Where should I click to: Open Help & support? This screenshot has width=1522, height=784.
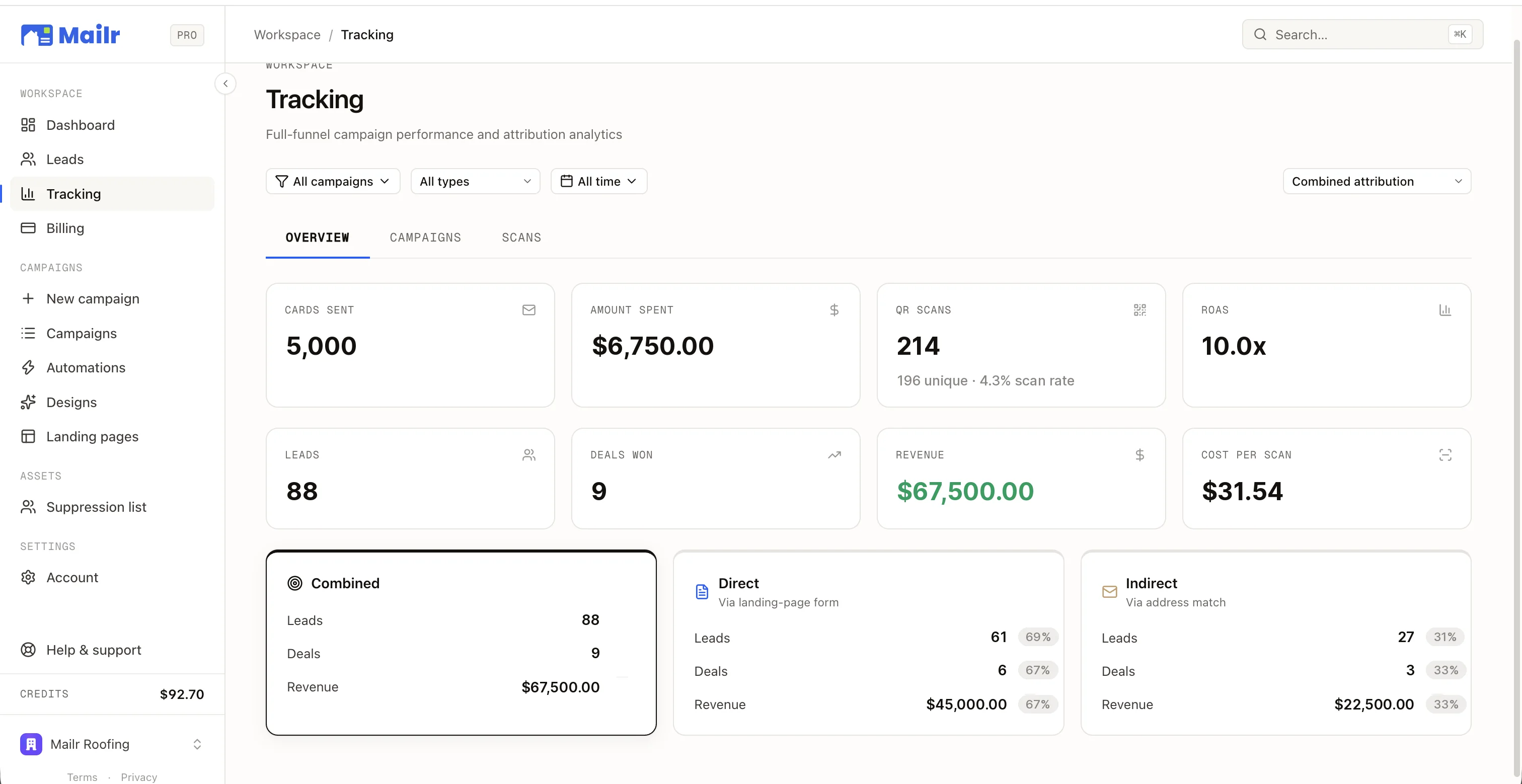[112, 650]
